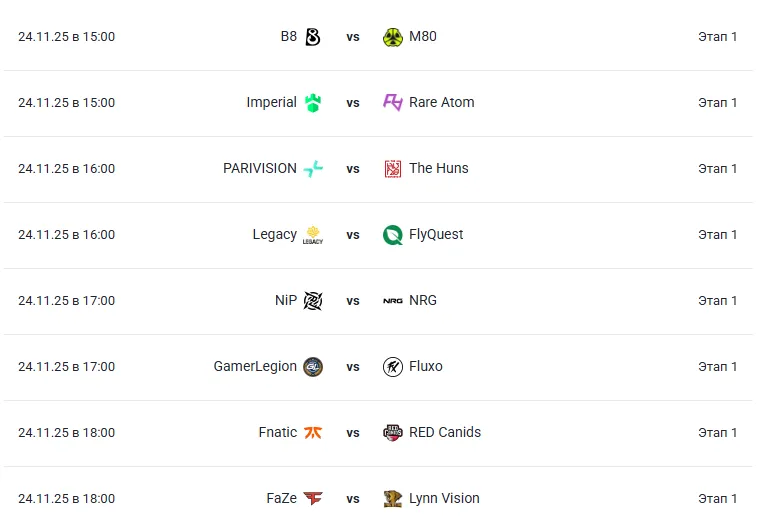Select the Imperial green paw logo

coord(313,103)
